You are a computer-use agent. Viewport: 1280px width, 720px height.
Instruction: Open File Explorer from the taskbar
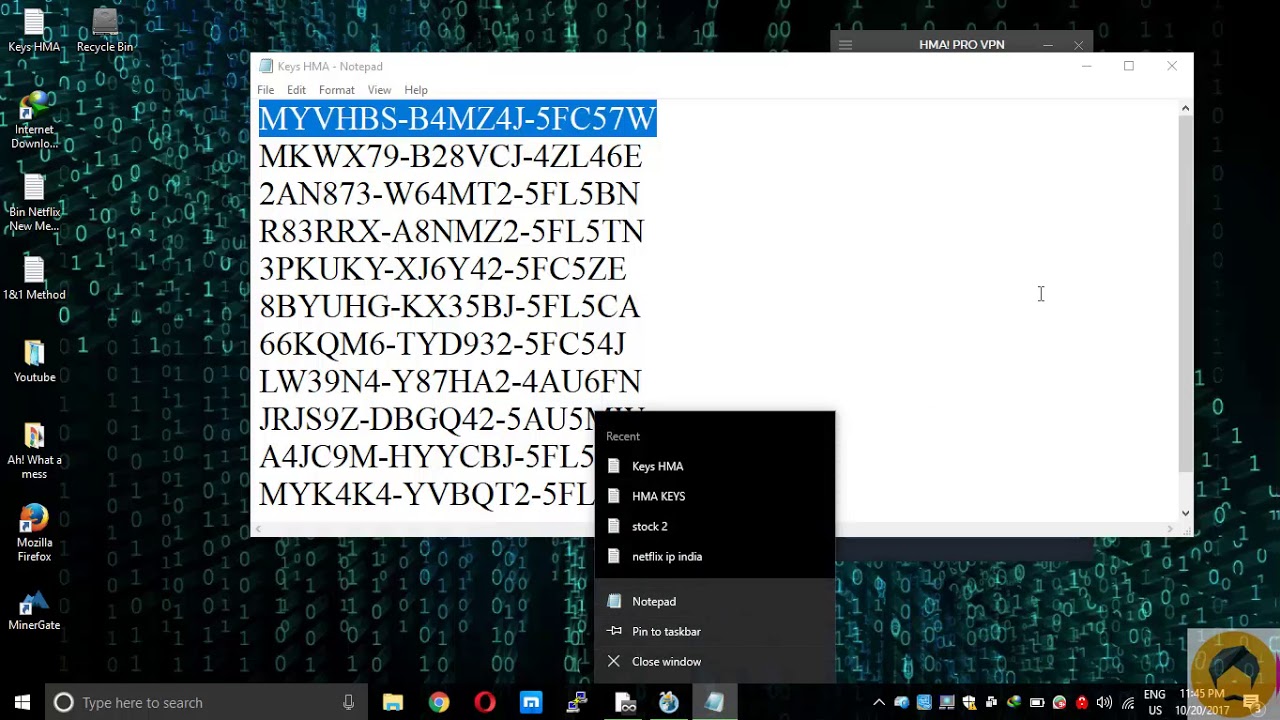pos(392,702)
